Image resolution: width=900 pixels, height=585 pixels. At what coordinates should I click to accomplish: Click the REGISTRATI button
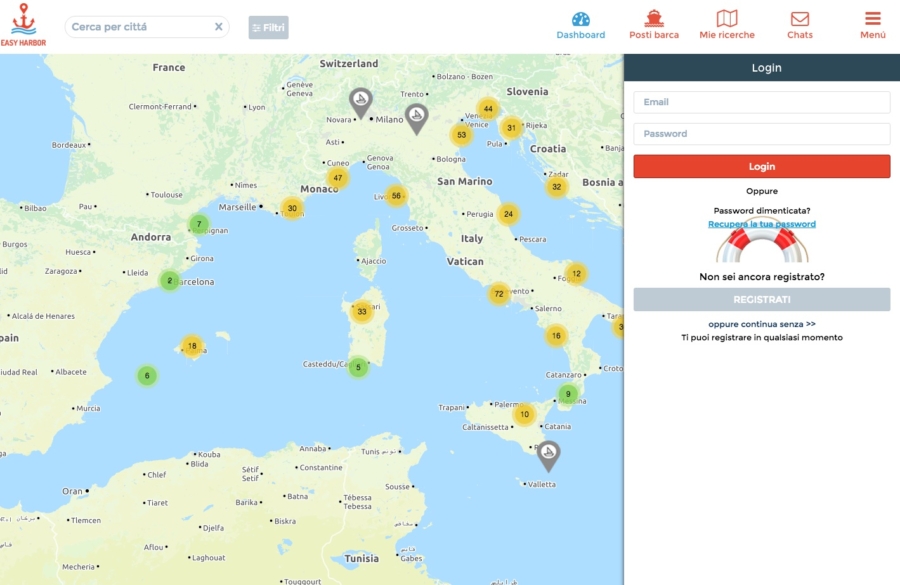(761, 299)
